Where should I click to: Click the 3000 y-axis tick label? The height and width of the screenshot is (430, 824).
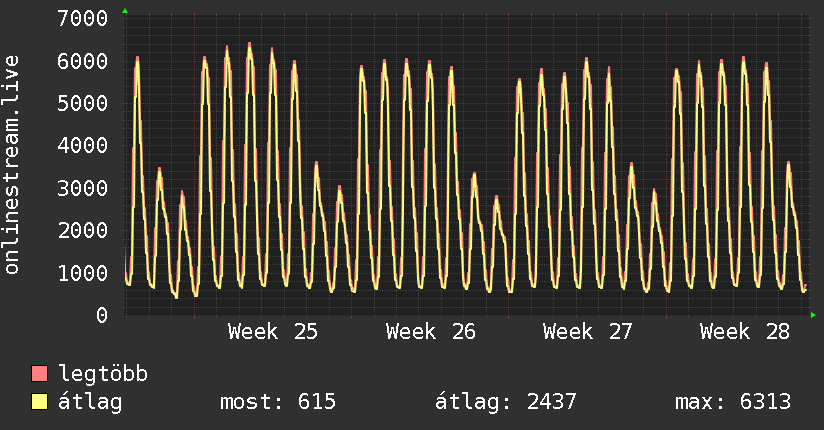[83, 188]
